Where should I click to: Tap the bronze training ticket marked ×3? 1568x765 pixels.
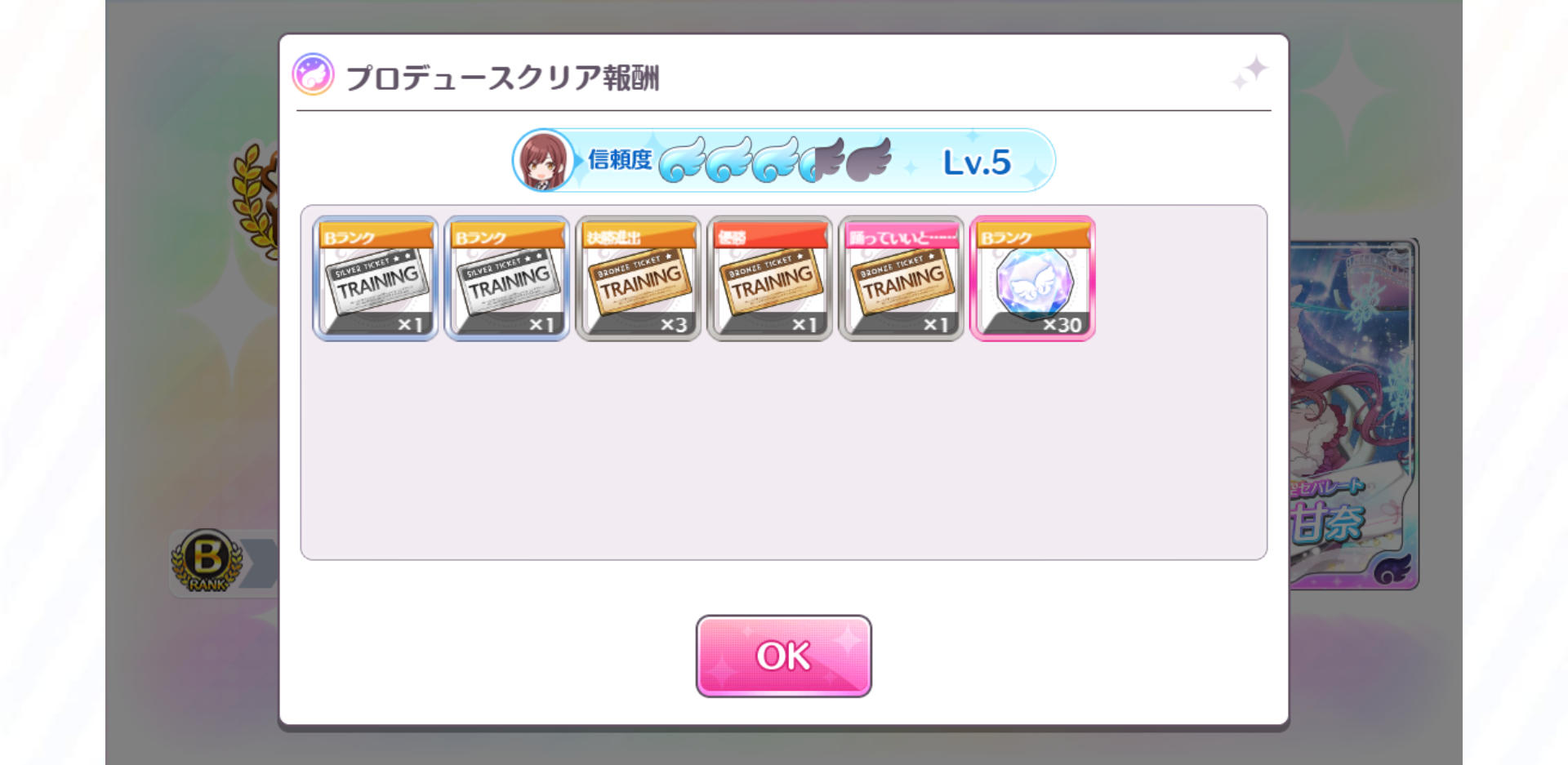coord(639,278)
